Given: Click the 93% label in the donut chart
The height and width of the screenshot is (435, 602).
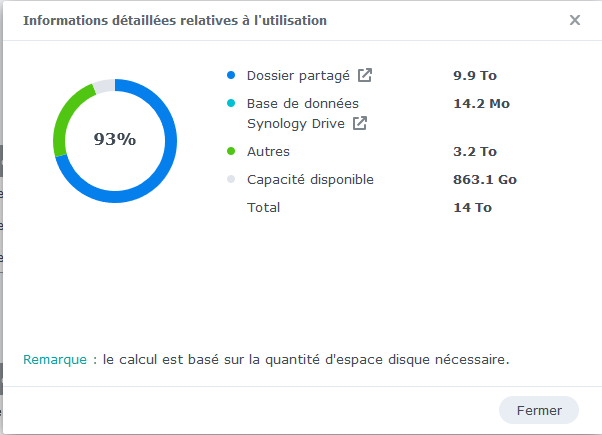Looking at the screenshot, I should [x=115, y=139].
